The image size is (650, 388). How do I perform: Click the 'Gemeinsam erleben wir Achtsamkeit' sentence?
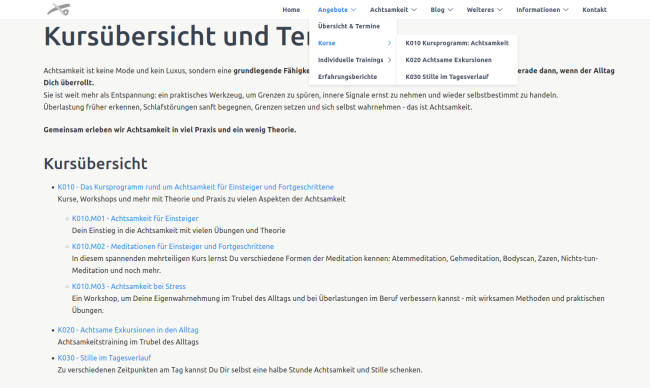[170, 130]
